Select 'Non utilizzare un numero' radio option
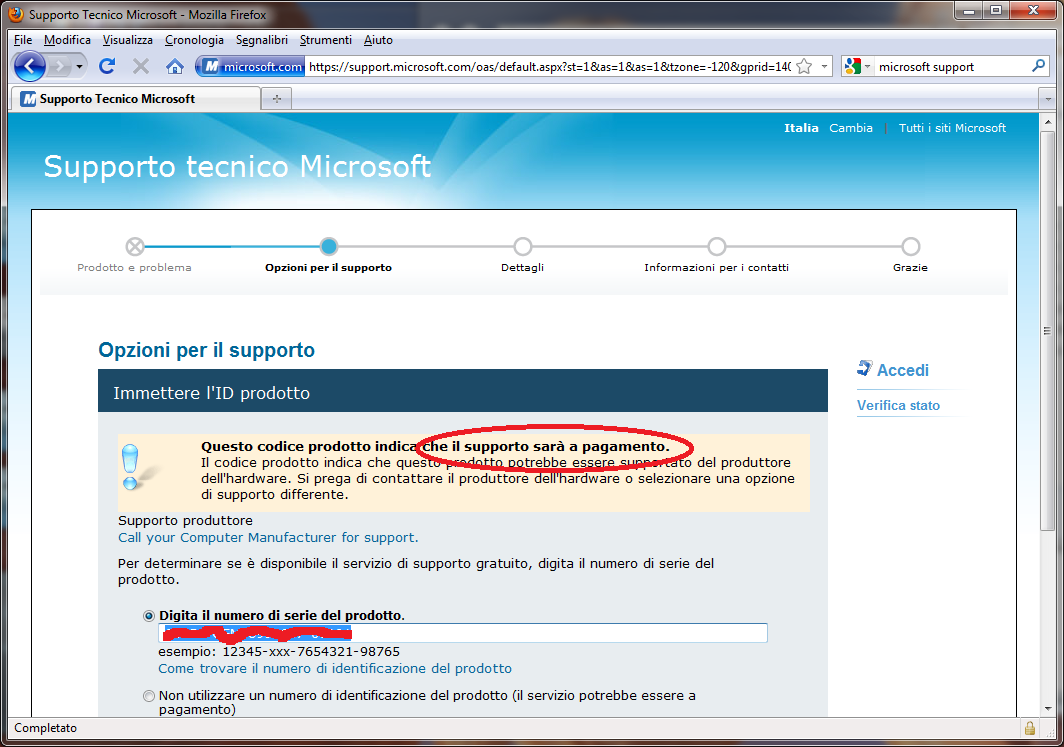 point(149,696)
